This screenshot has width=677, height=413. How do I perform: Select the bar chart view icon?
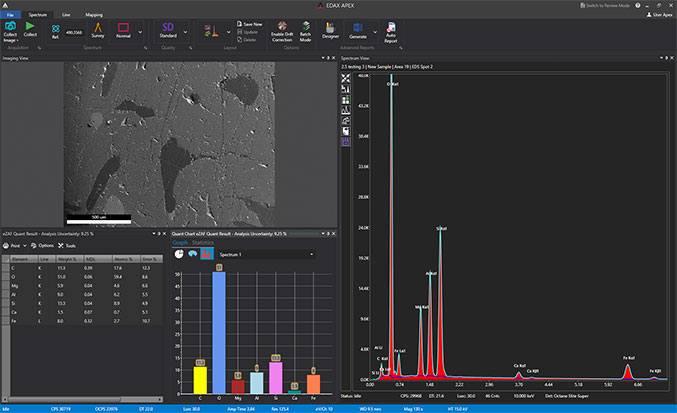[x=206, y=254]
